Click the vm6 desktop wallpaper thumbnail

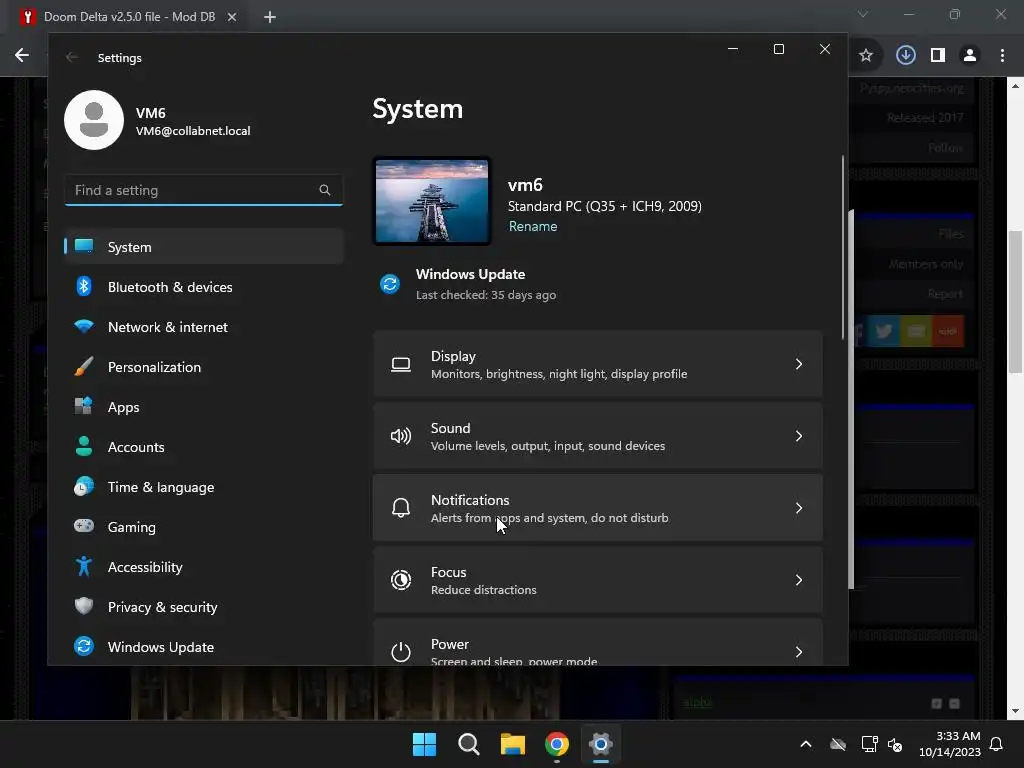[x=432, y=201]
